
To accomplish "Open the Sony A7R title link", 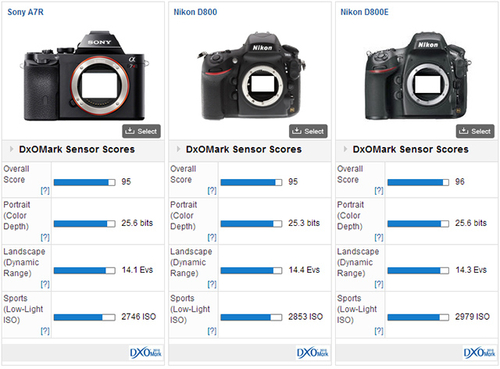I will coord(25,12).
